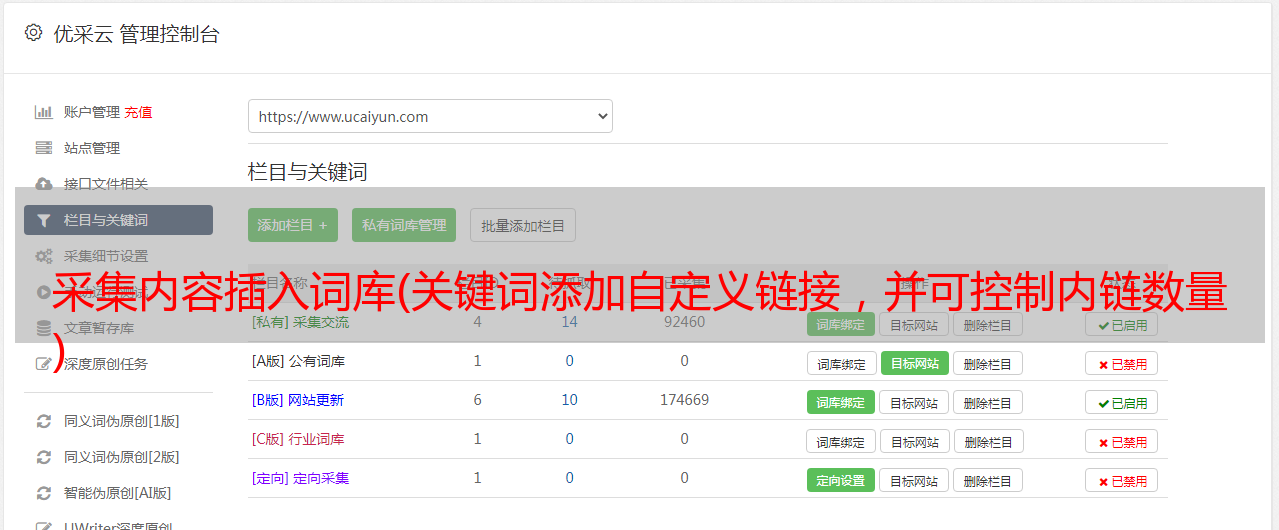The width and height of the screenshot is (1279, 530).
Task: Click the edit icon for 深度原创任务
Action: point(43,364)
